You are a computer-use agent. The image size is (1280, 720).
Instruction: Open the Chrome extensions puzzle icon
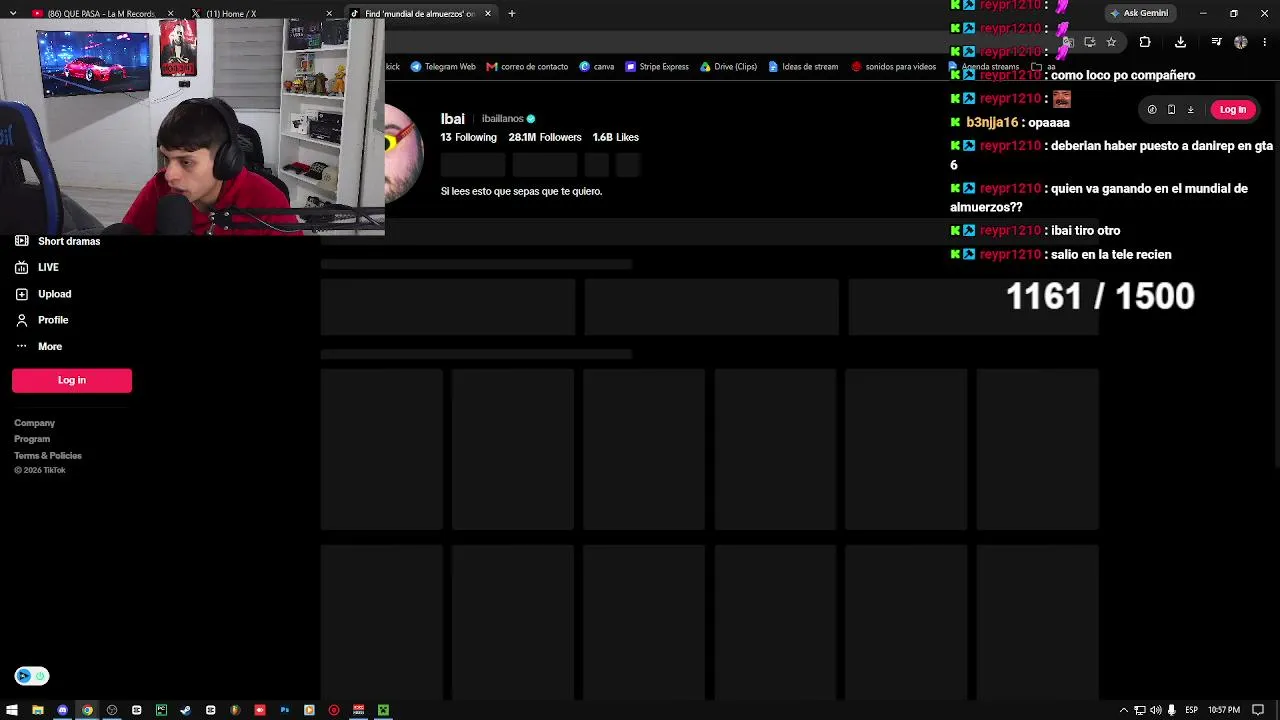tap(1145, 42)
